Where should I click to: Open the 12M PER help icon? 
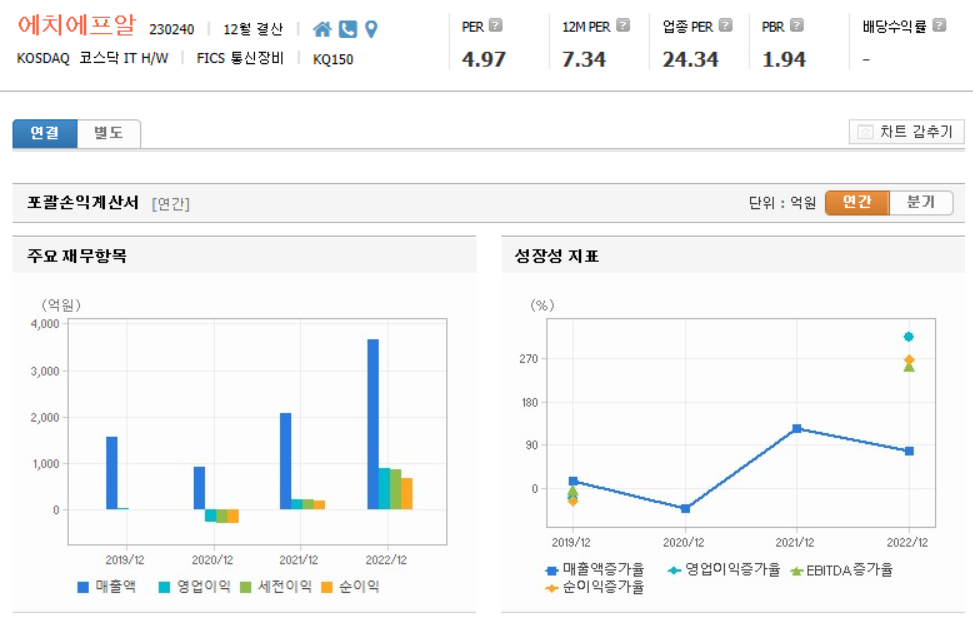coord(623,22)
